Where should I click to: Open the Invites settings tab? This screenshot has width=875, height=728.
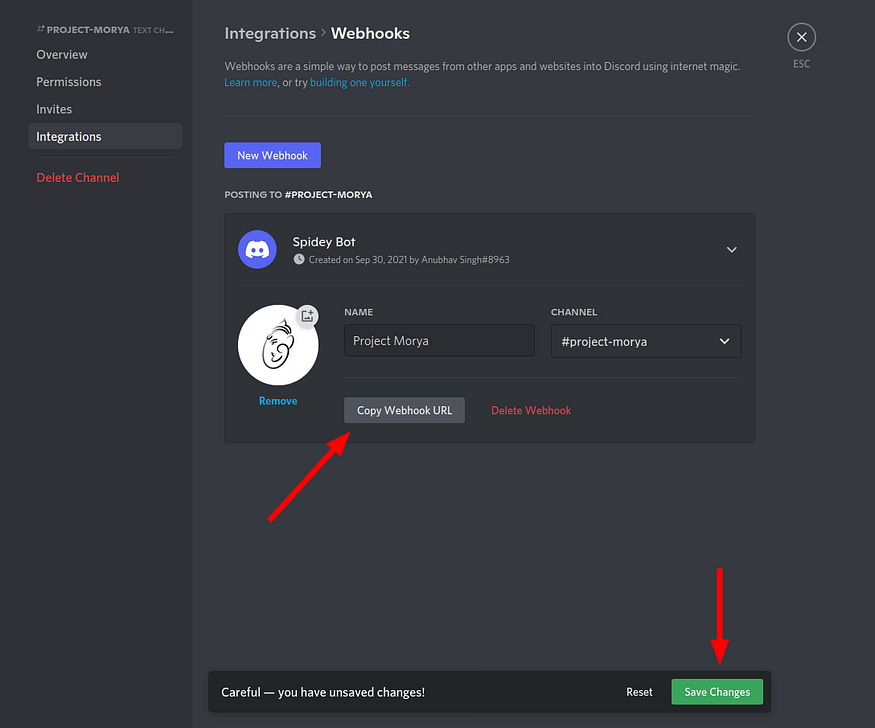(54, 109)
